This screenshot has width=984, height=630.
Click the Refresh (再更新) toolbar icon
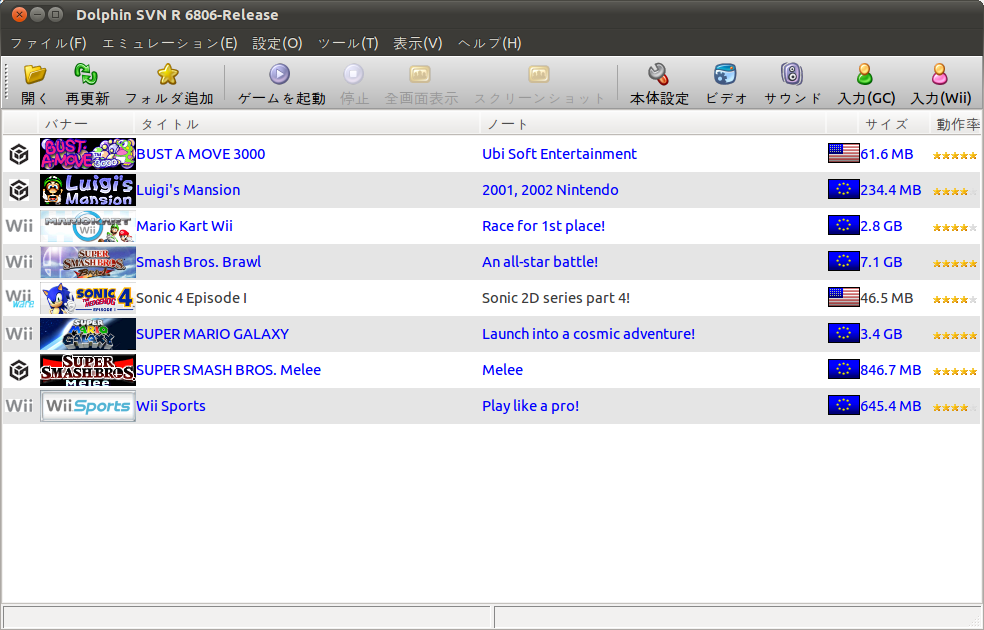pos(86,75)
